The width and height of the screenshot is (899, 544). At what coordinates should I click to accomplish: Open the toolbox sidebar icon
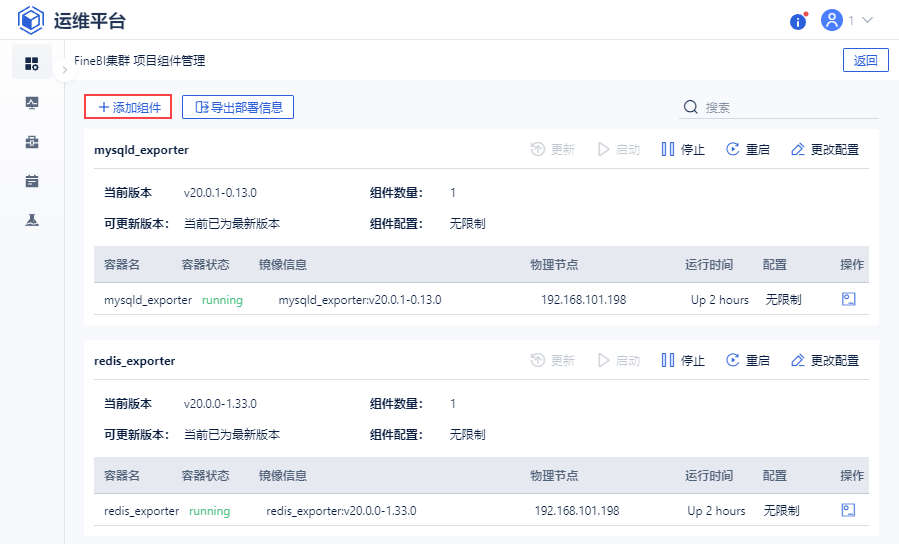pyautogui.click(x=32, y=142)
